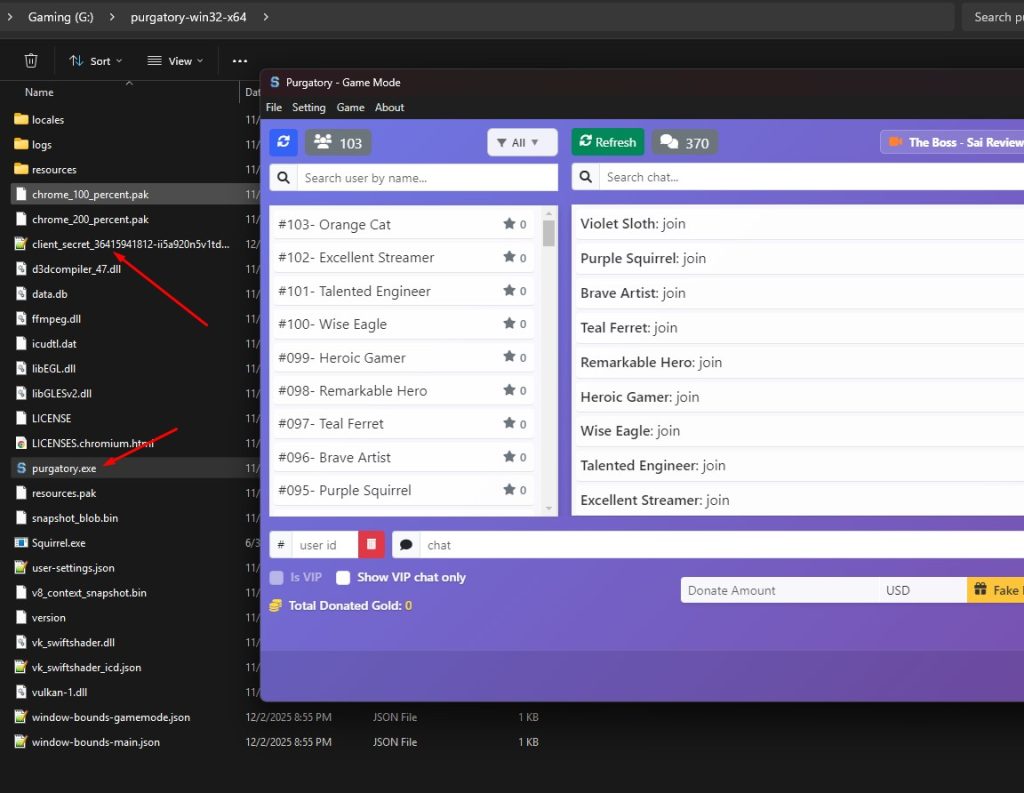Click the red trash icon beside user id
Screen dimensions: 1024x793
pyautogui.click(x=371, y=545)
